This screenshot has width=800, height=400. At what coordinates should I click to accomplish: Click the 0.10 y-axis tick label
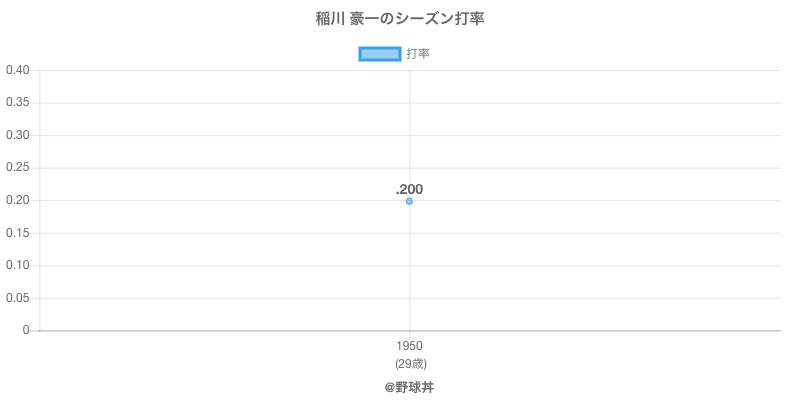(17, 266)
